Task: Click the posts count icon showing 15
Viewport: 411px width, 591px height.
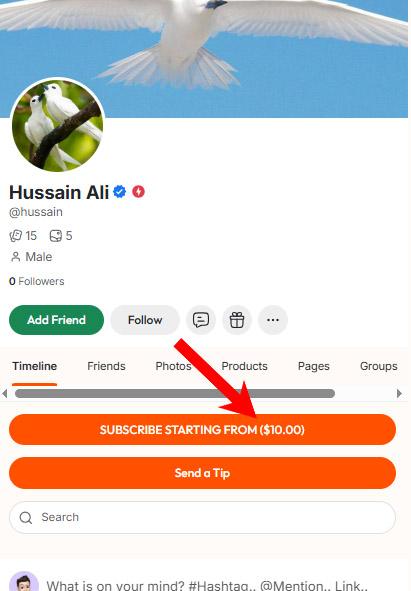Action: [15, 236]
